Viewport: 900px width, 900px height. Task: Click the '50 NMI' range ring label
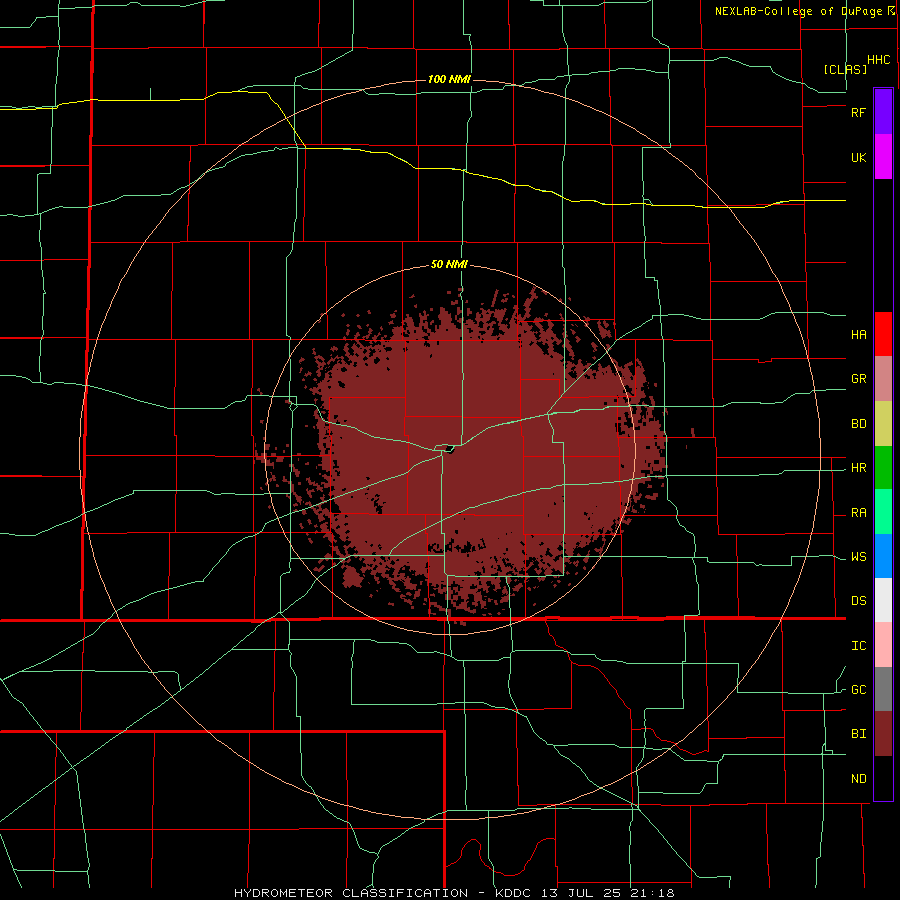(x=449, y=265)
